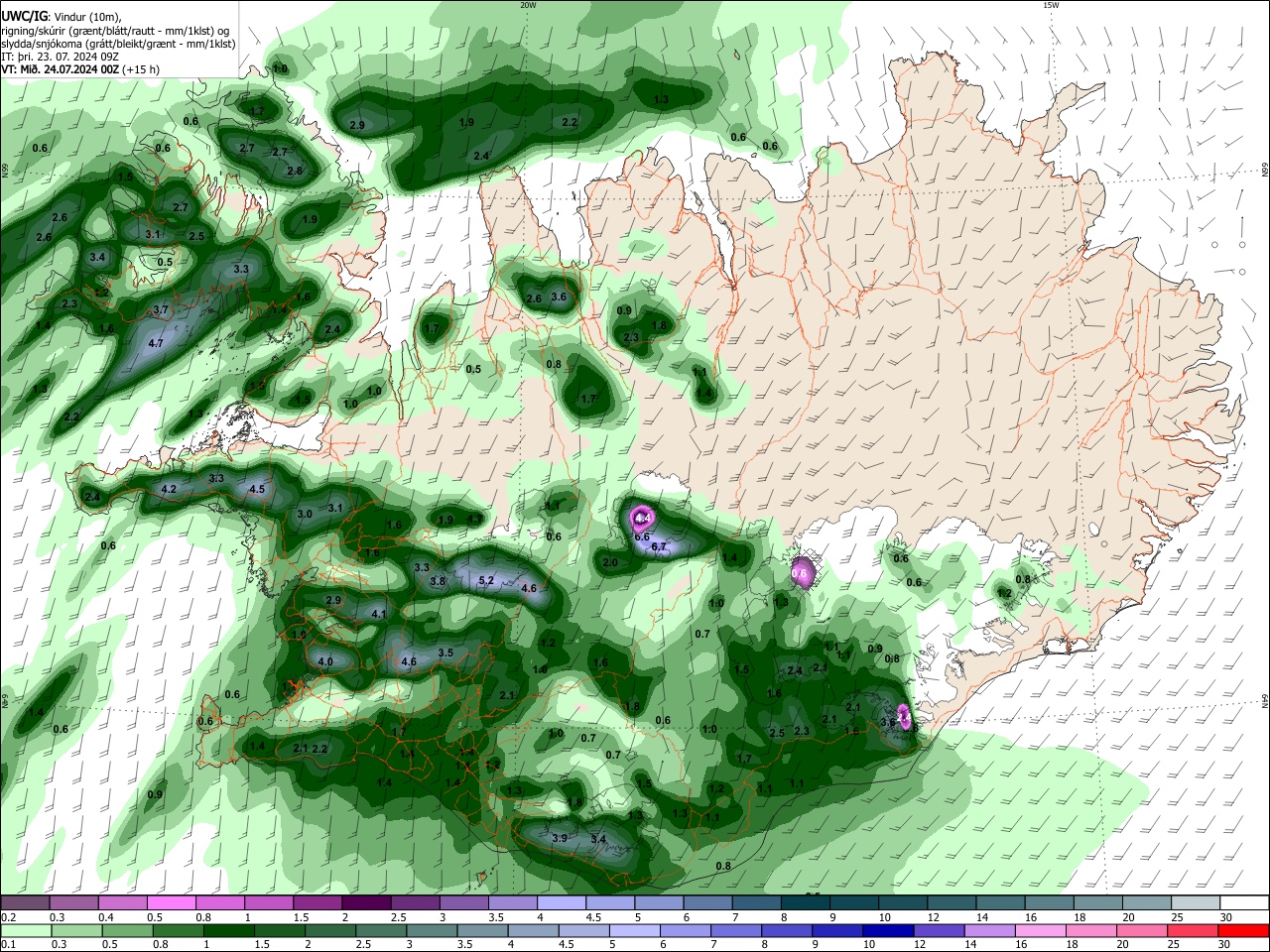
Task: Click the '20W' longitude label
Action: click(x=528, y=5)
